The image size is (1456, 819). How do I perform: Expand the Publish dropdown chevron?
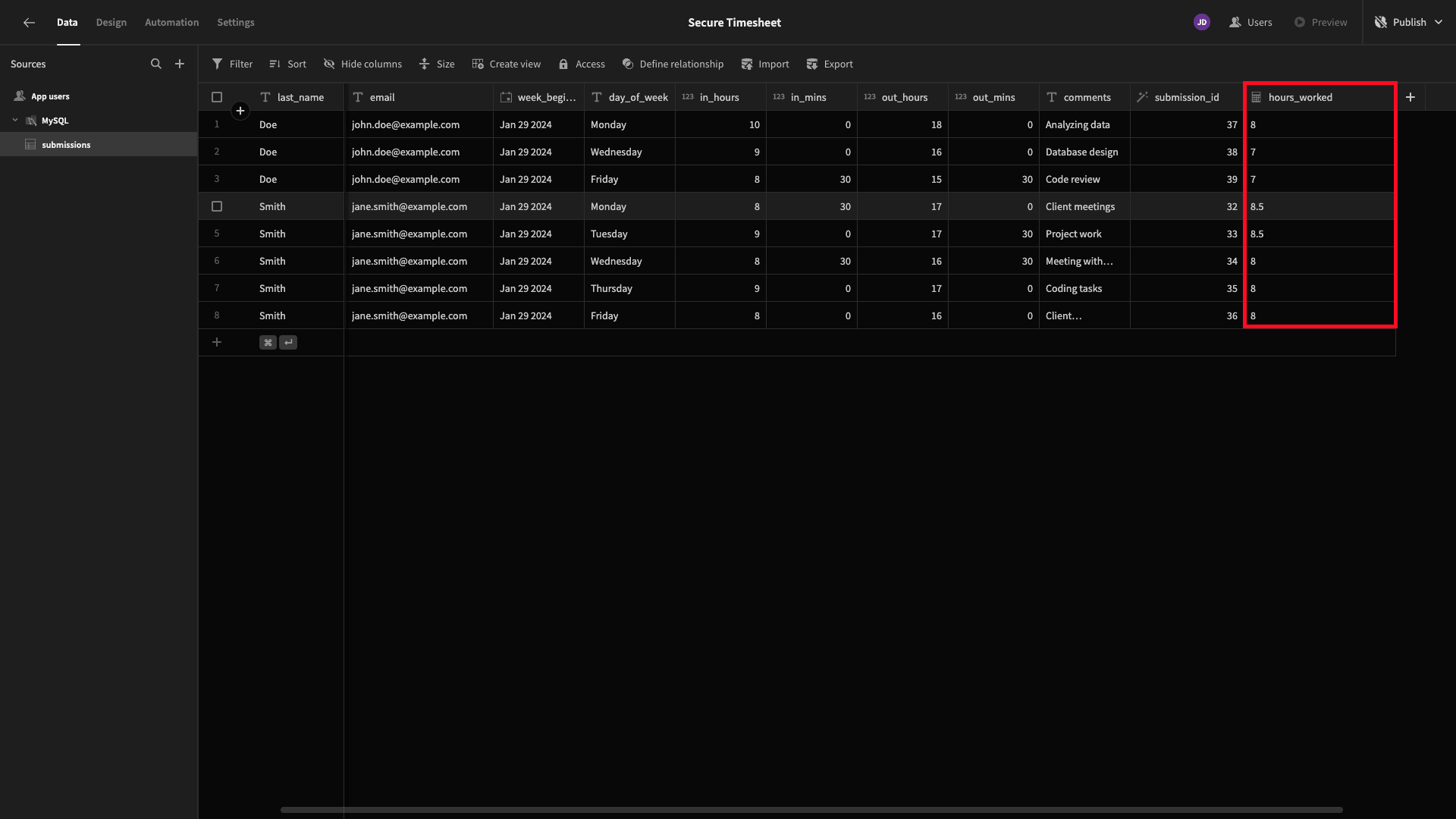pos(1439,22)
